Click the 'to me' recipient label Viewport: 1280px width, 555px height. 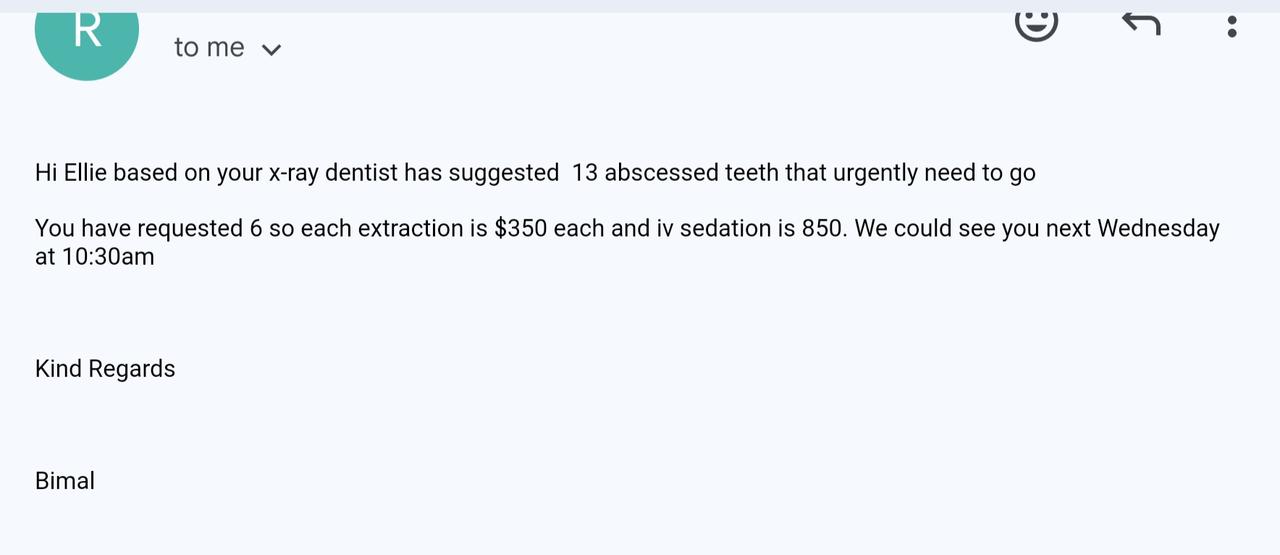209,47
